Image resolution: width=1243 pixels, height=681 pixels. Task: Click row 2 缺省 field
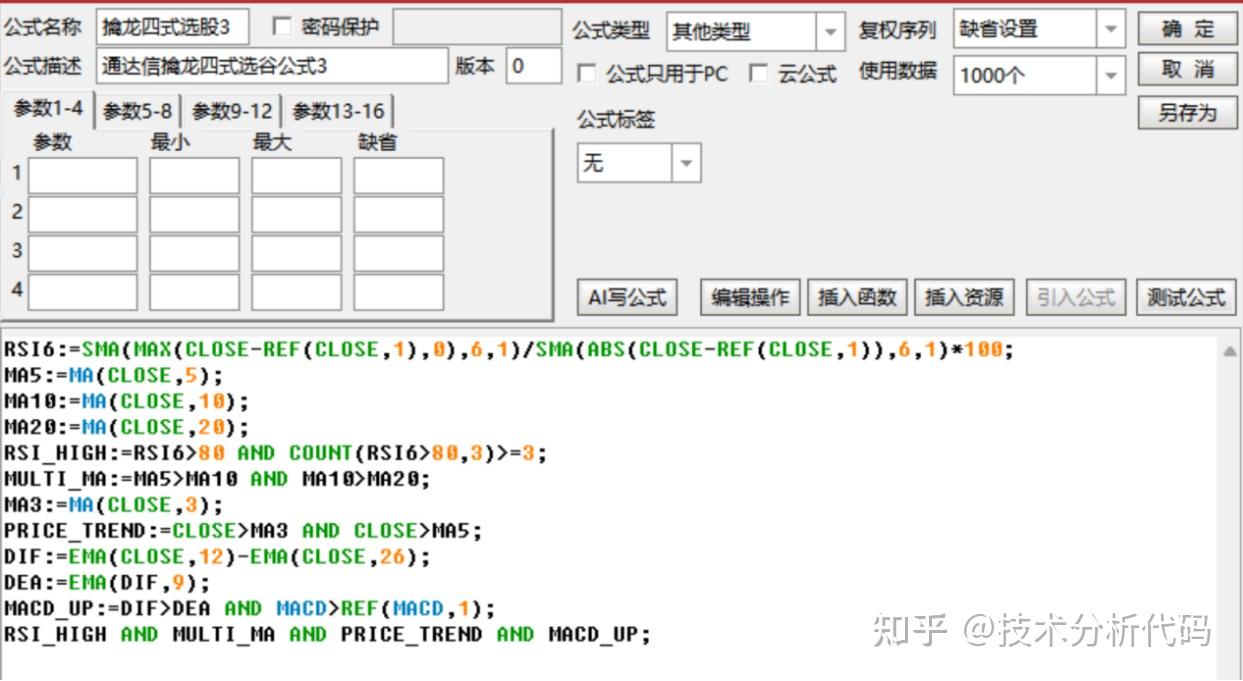[x=398, y=215]
